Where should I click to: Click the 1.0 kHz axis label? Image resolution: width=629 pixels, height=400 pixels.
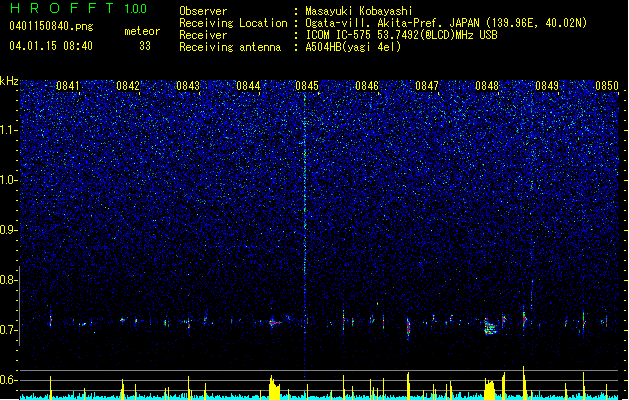[9, 180]
